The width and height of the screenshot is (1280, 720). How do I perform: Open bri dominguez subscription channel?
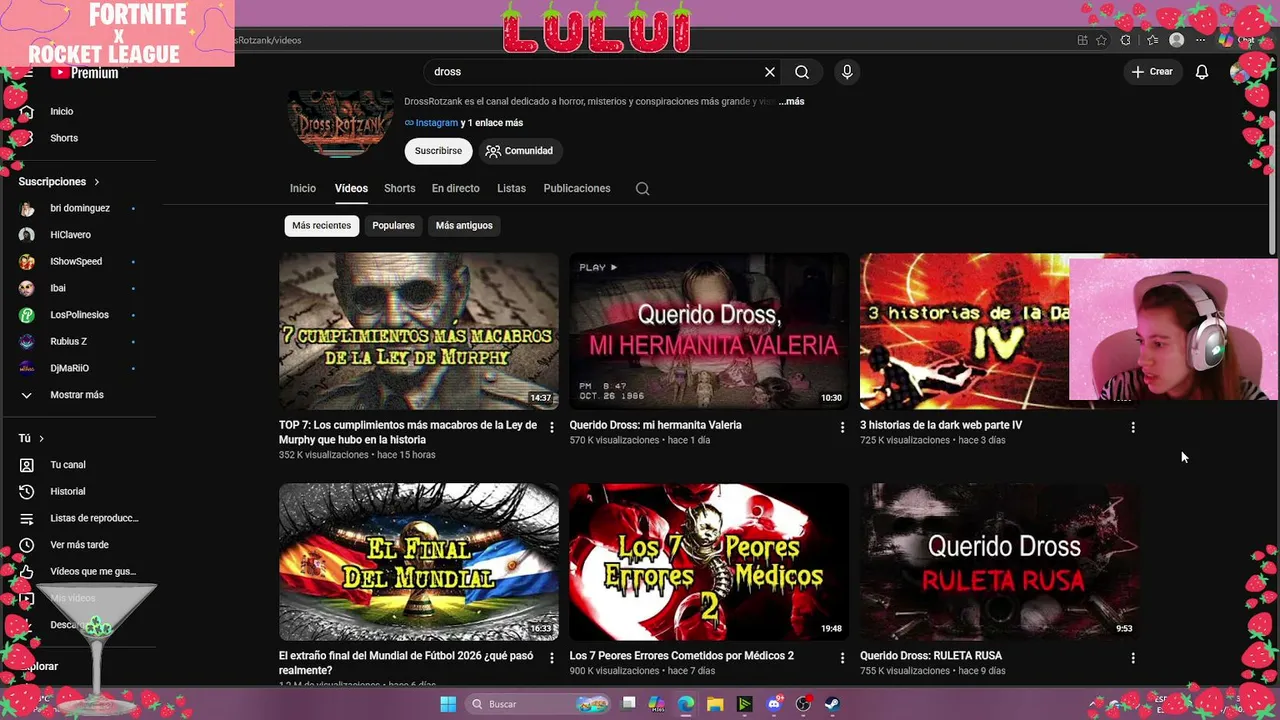tap(78, 208)
